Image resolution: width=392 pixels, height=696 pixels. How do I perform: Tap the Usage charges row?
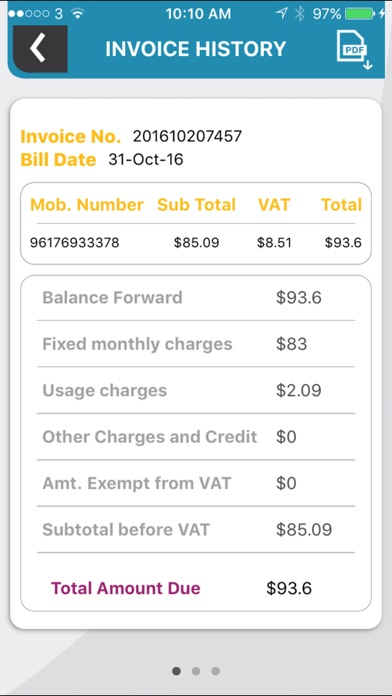pos(196,391)
